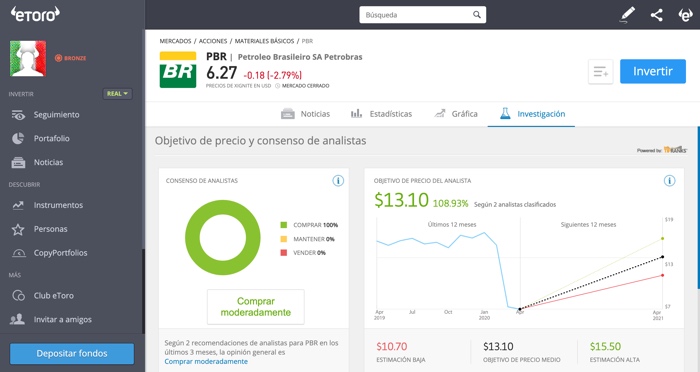Viewport: 700px width, 372px height.
Task: Open Noticias in the sidebar
Action: pos(48,163)
